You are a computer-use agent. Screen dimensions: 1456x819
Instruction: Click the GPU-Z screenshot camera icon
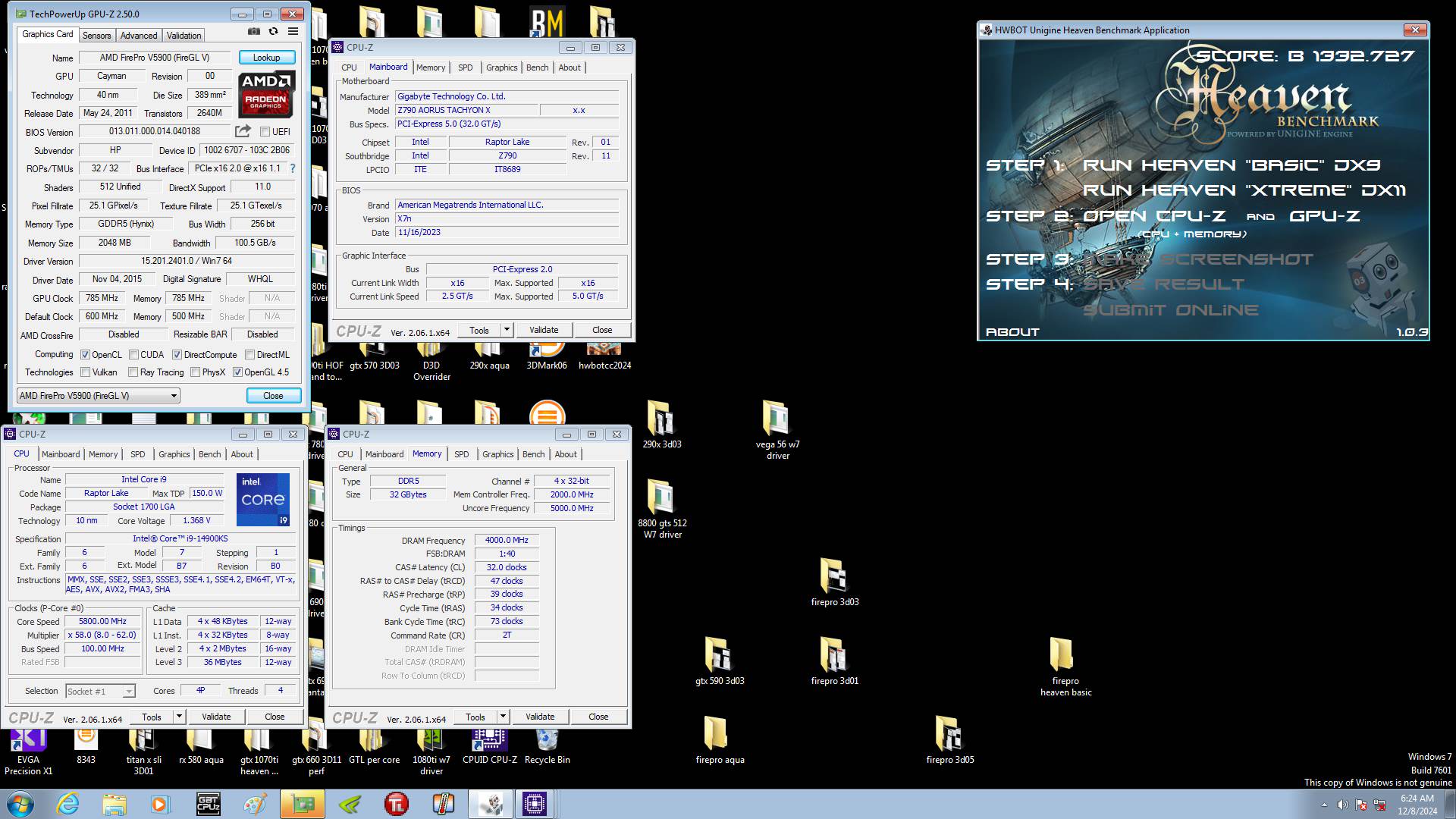(x=254, y=32)
